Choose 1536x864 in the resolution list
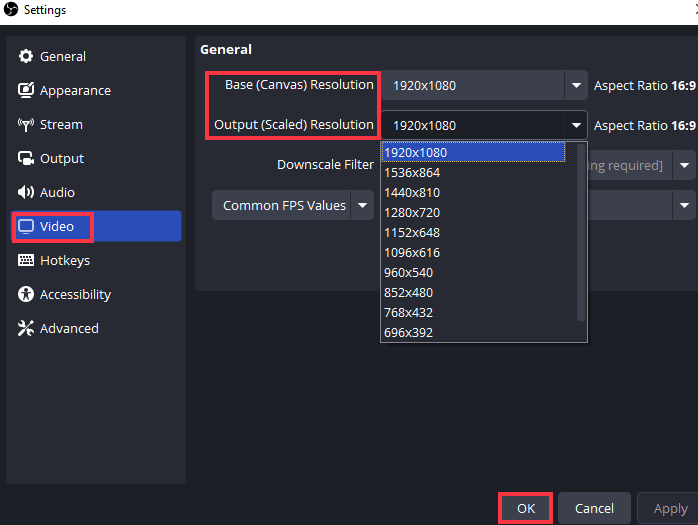The height and width of the screenshot is (525, 698). (411, 172)
